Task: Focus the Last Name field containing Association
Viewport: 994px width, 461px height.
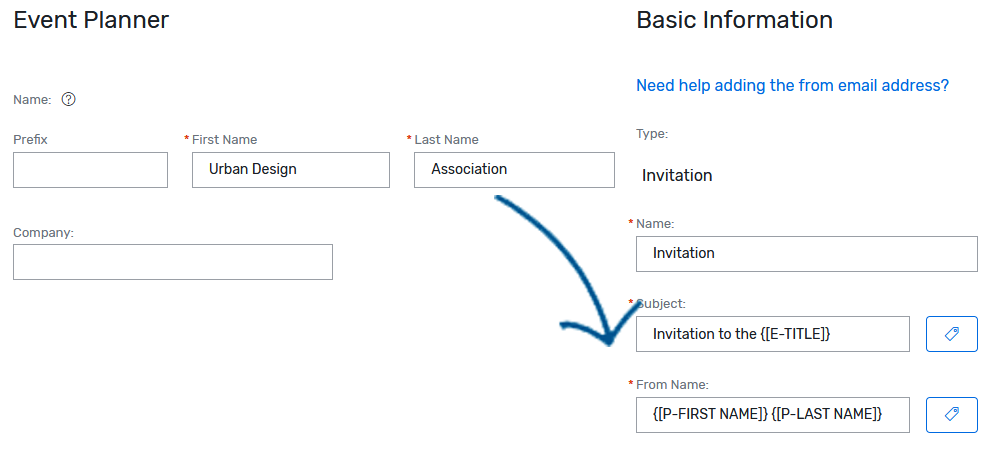Action: (x=514, y=170)
